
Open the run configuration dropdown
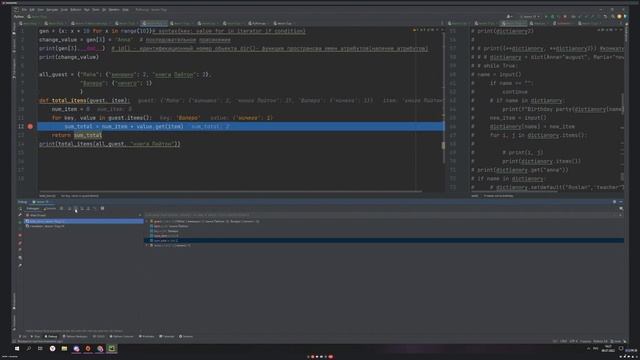(x=530, y=17)
